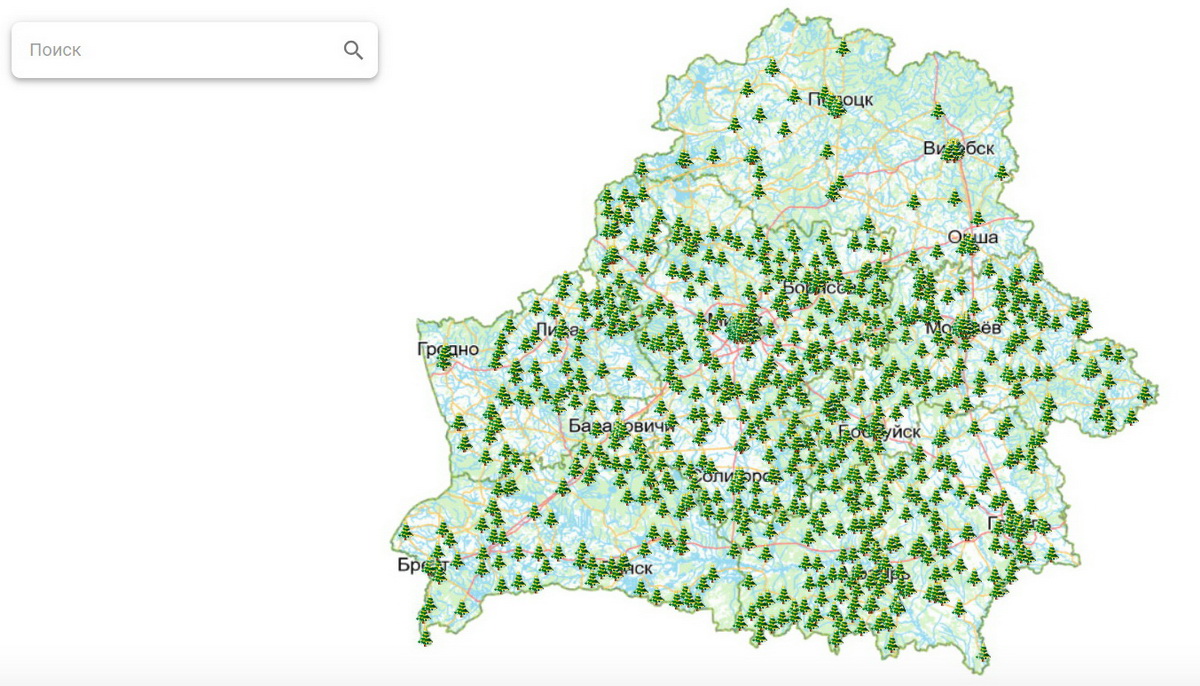Select tree cluster marker at Полоцк
Image resolution: width=1200 pixels, height=686 pixels.
[x=833, y=103]
